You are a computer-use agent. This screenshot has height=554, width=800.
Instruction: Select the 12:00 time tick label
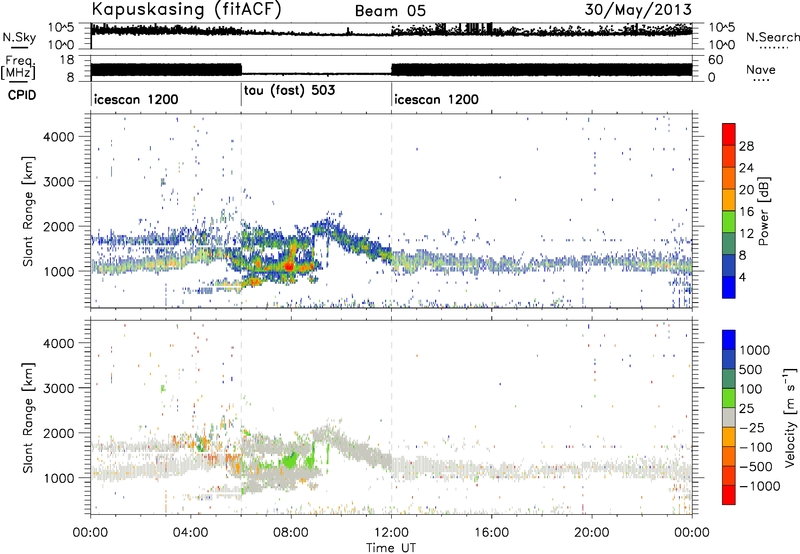(x=391, y=533)
